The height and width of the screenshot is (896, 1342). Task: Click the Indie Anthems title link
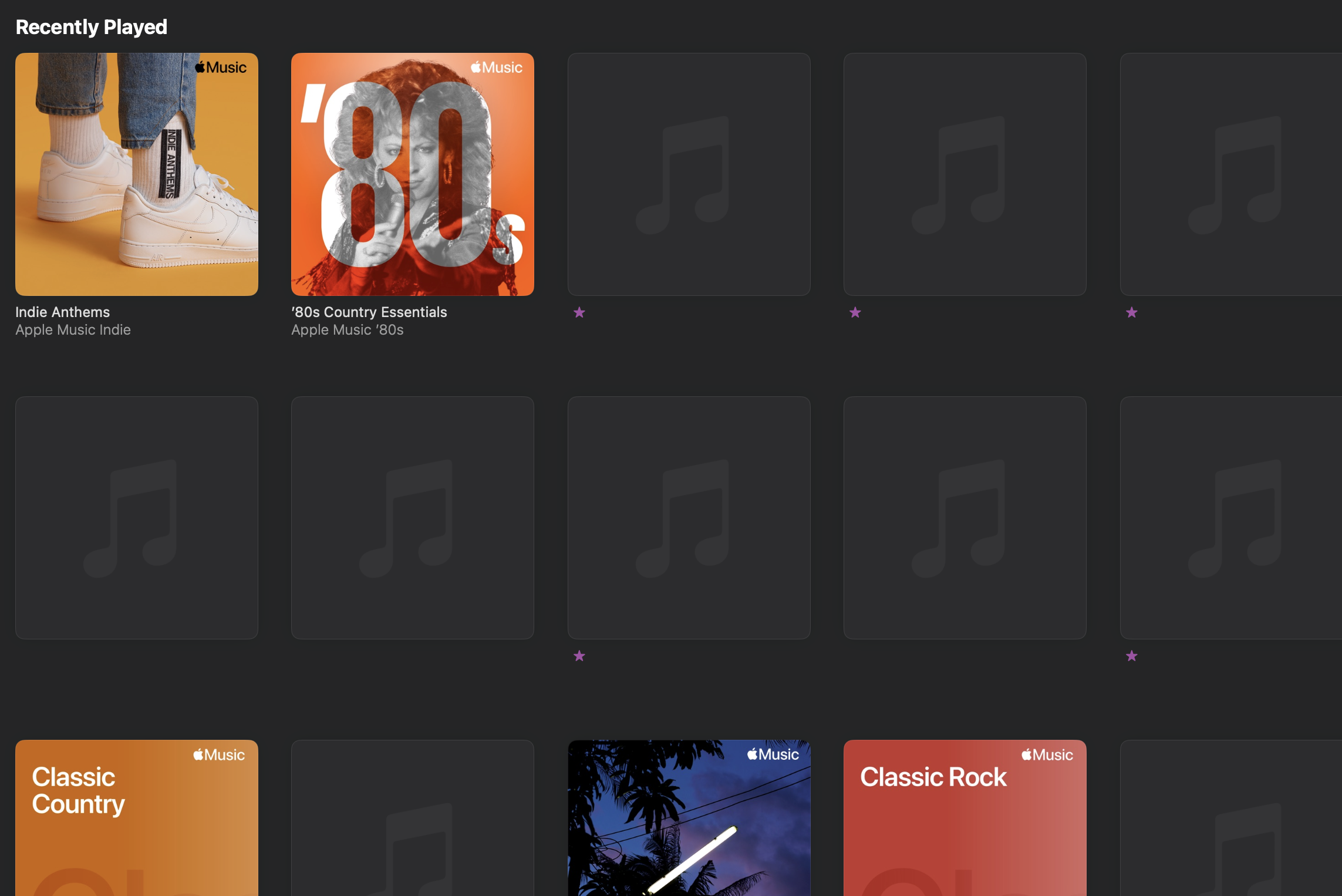(62, 312)
